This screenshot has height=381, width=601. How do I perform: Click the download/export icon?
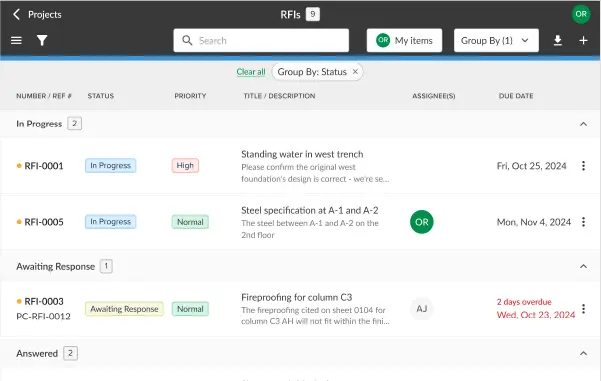(558, 40)
